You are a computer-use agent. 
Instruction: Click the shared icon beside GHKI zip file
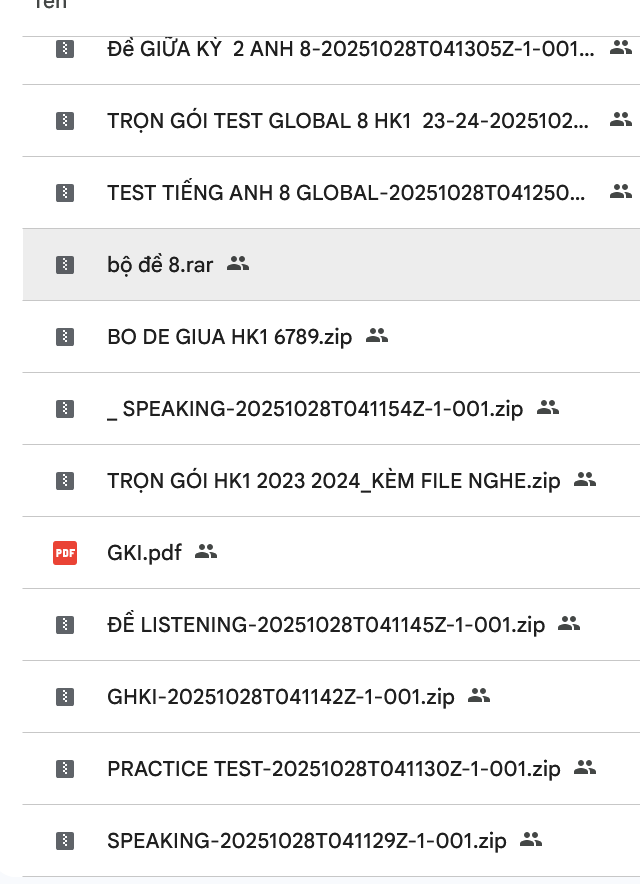click(x=479, y=696)
